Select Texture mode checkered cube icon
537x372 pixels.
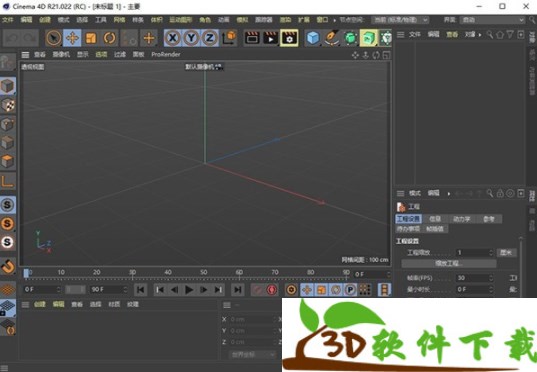tap(8, 105)
